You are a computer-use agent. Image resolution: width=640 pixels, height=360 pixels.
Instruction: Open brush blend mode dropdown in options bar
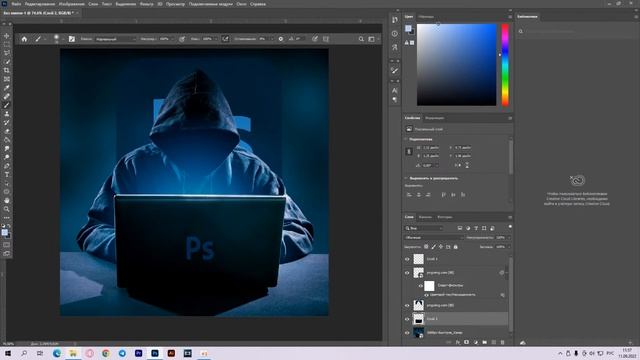point(116,39)
